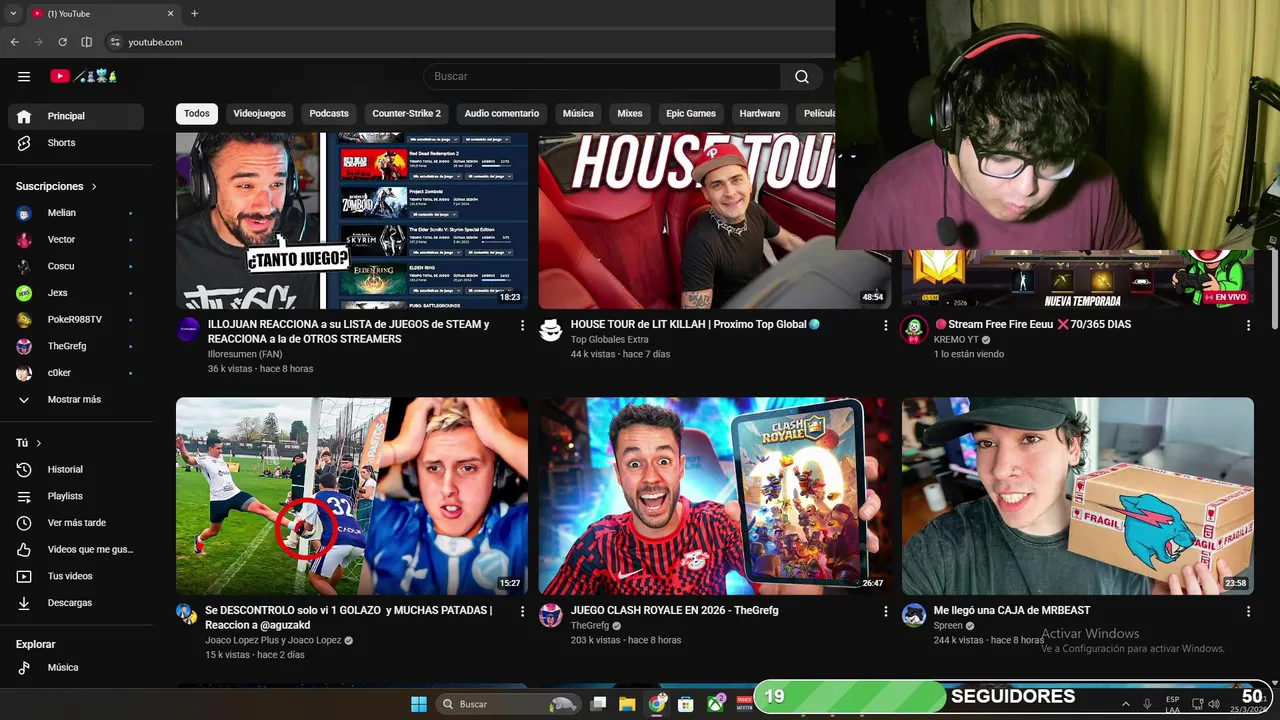Screen dimensions: 1280x720
Task: Open Música under Explorar
Action: [x=76, y=667]
